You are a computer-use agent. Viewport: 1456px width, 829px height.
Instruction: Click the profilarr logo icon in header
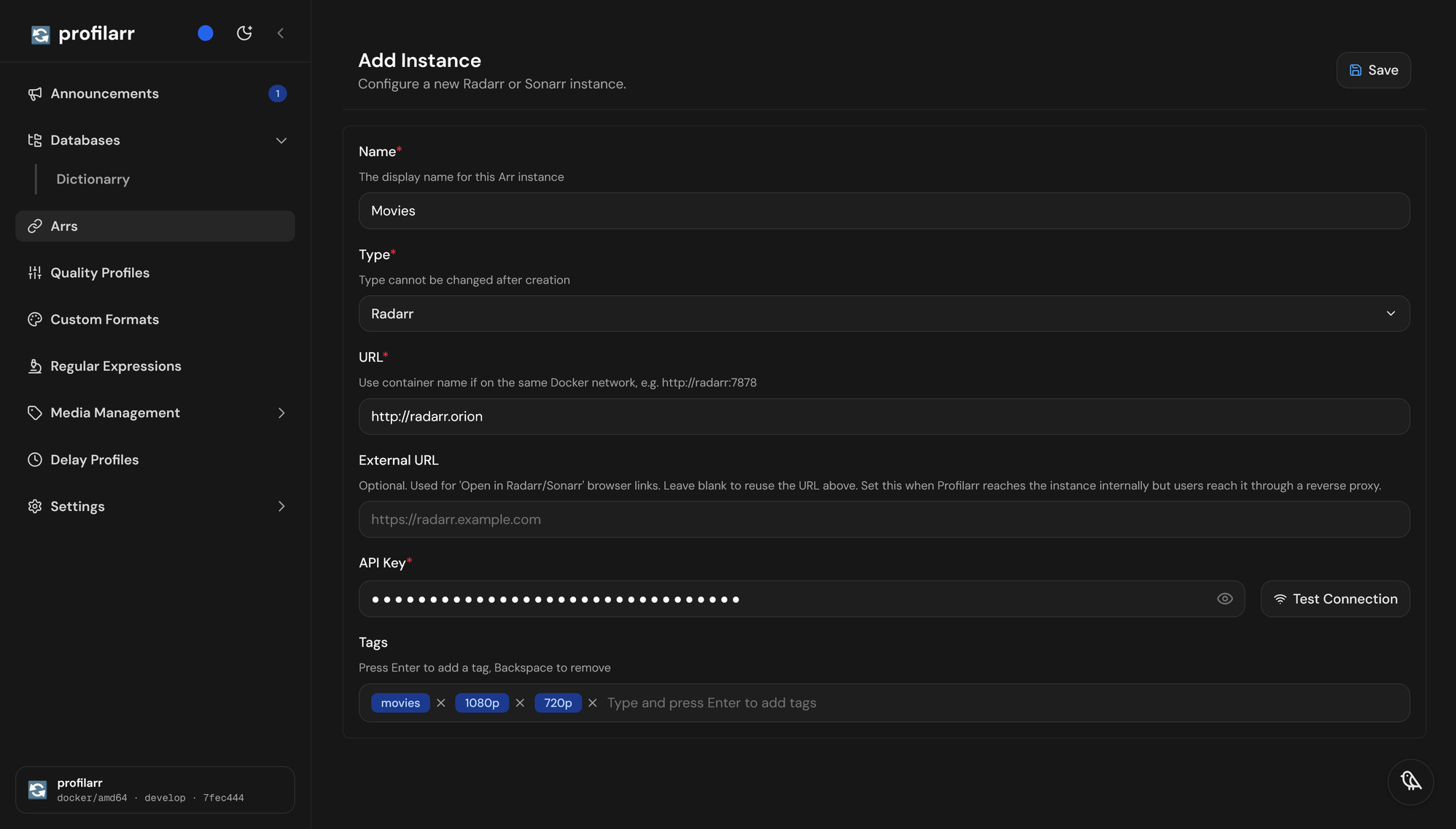click(41, 34)
